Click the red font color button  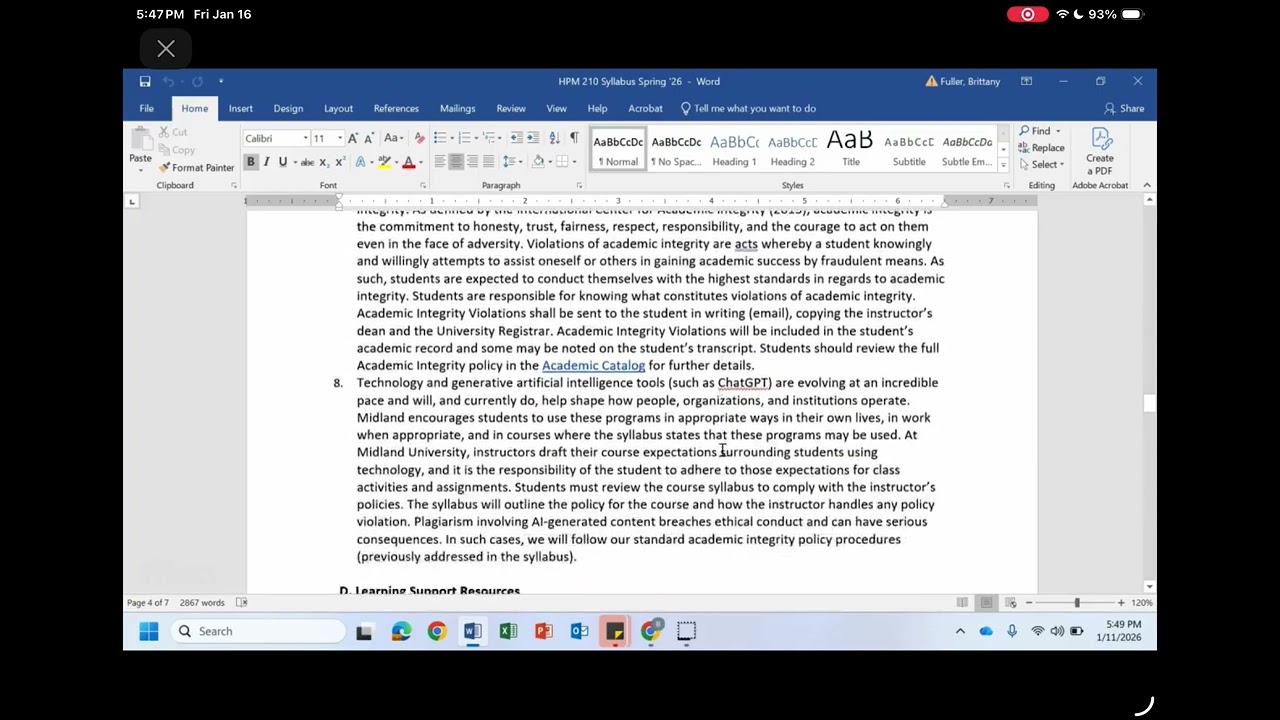click(x=408, y=162)
